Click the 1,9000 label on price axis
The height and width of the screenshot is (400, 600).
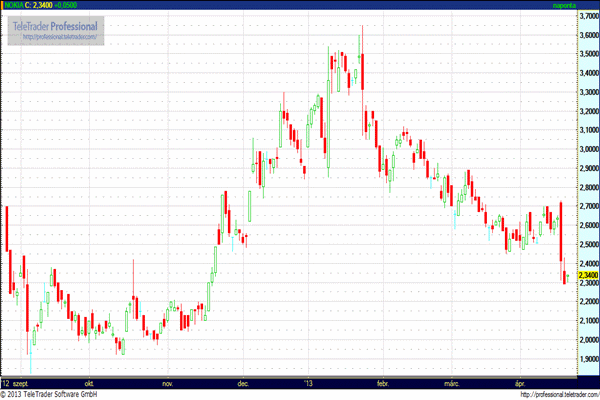click(x=588, y=359)
